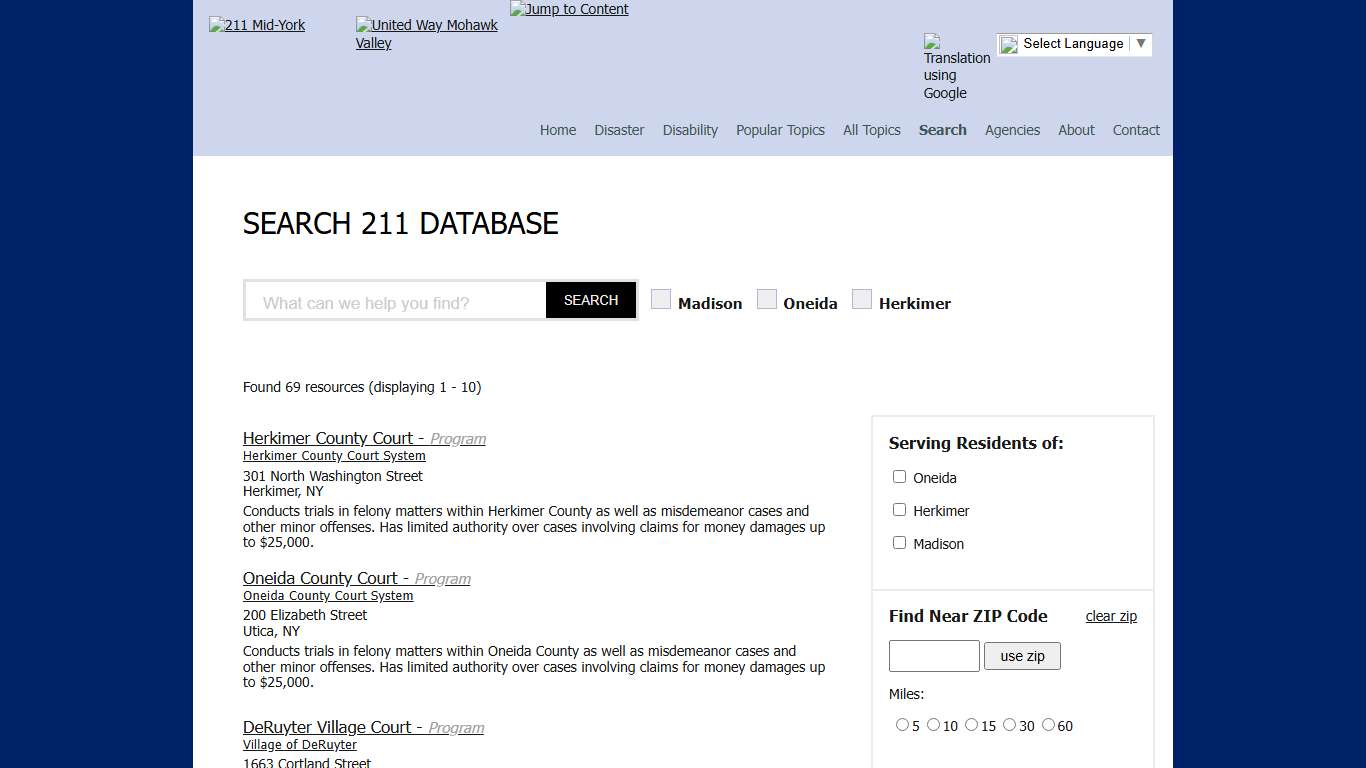This screenshot has height=768, width=1366.
Task: Click the ZIP code input field
Action: 933,656
